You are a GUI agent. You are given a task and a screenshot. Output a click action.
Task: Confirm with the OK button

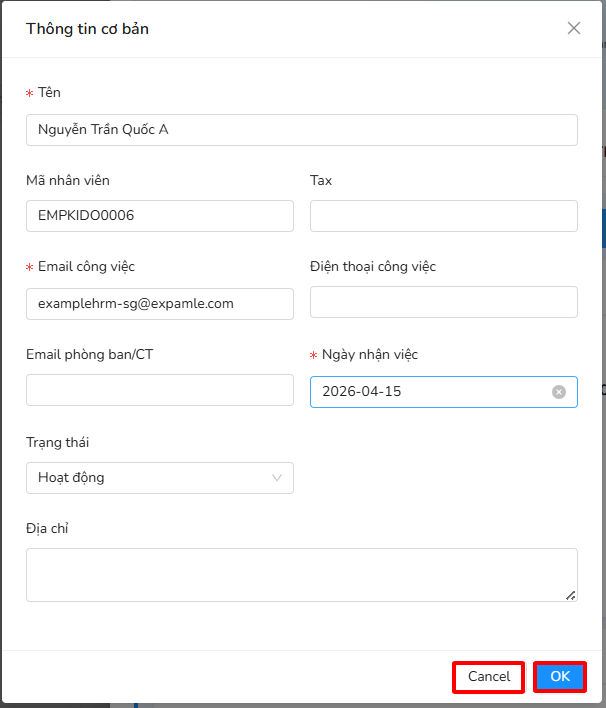point(560,677)
